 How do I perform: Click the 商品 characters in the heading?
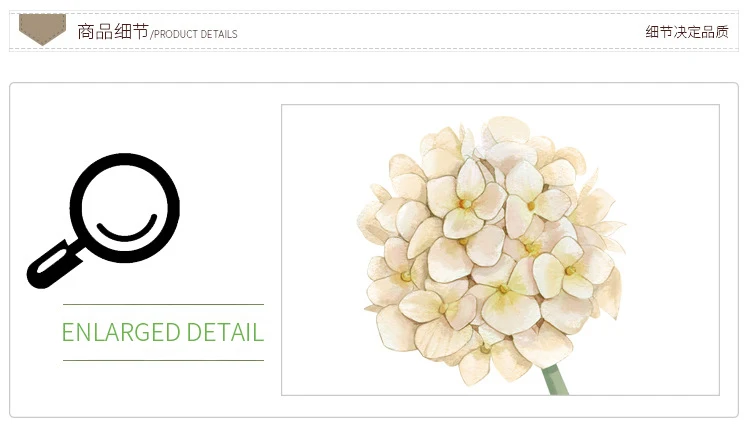tap(95, 32)
